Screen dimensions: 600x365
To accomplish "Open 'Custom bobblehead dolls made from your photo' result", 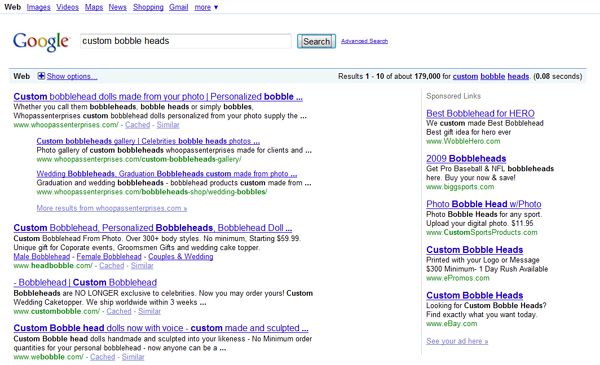I will (158, 96).
